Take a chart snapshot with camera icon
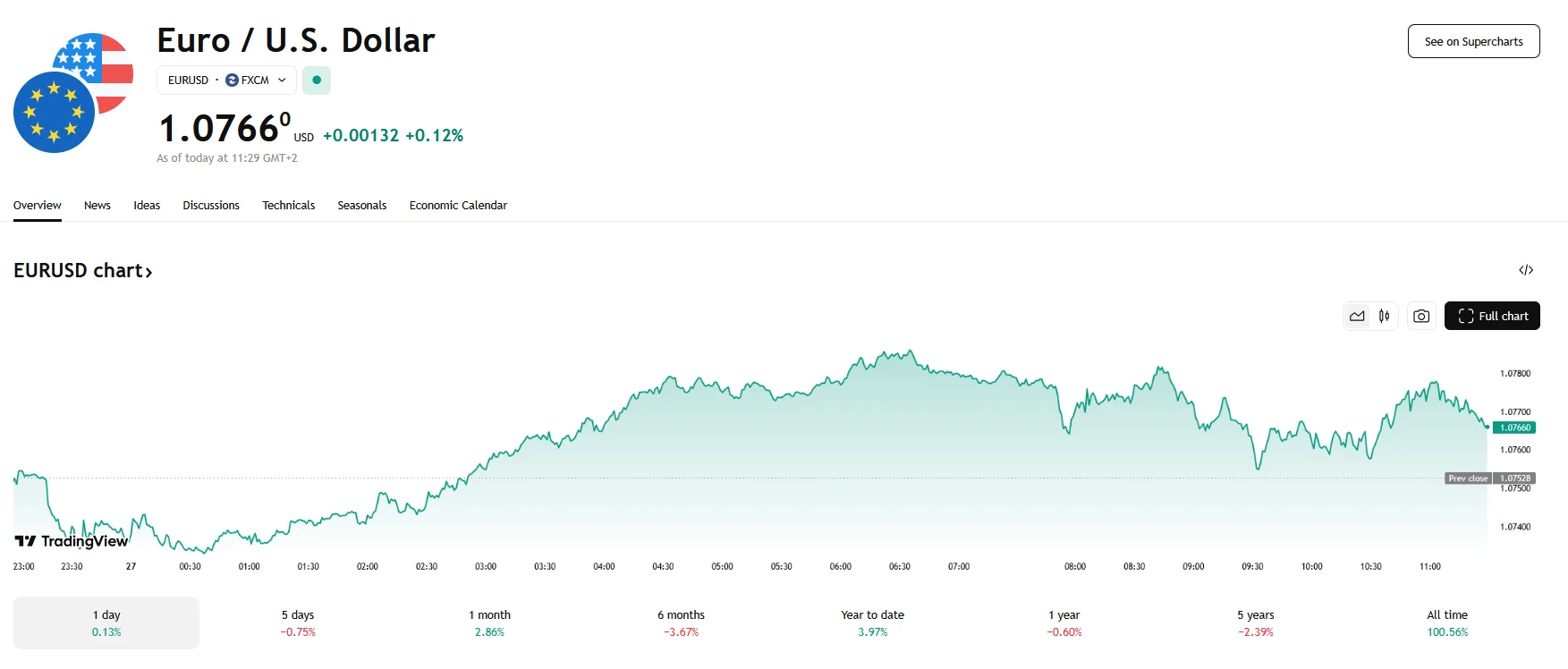This screenshot has height=669, width=1568. (1421, 316)
